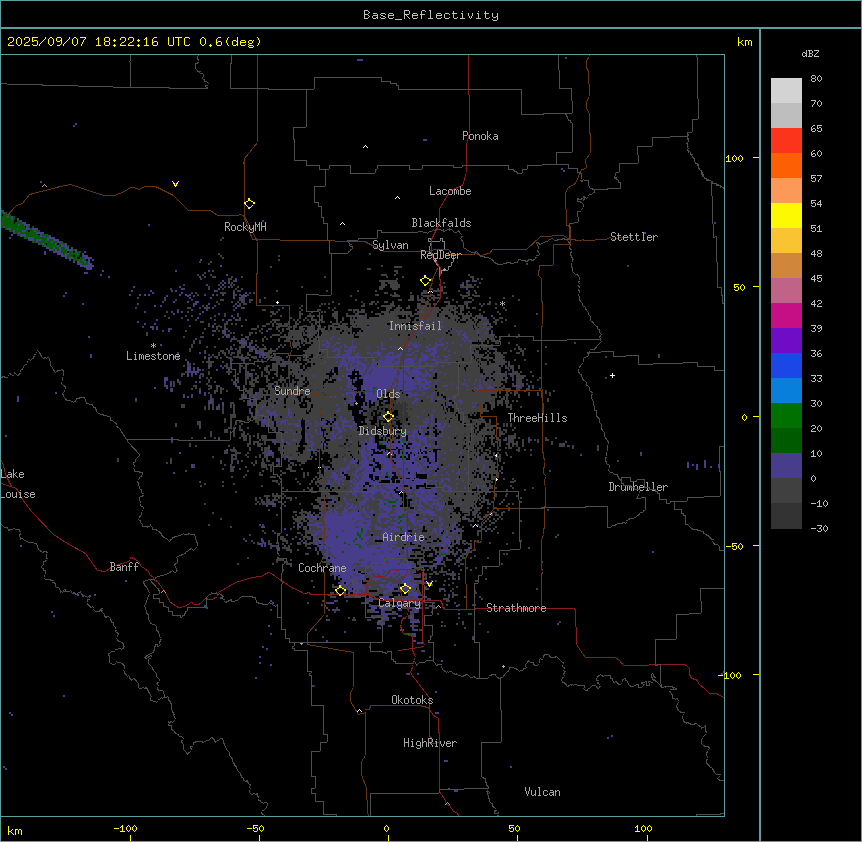Click the HighRiver label
862x842 pixels.
(430, 743)
